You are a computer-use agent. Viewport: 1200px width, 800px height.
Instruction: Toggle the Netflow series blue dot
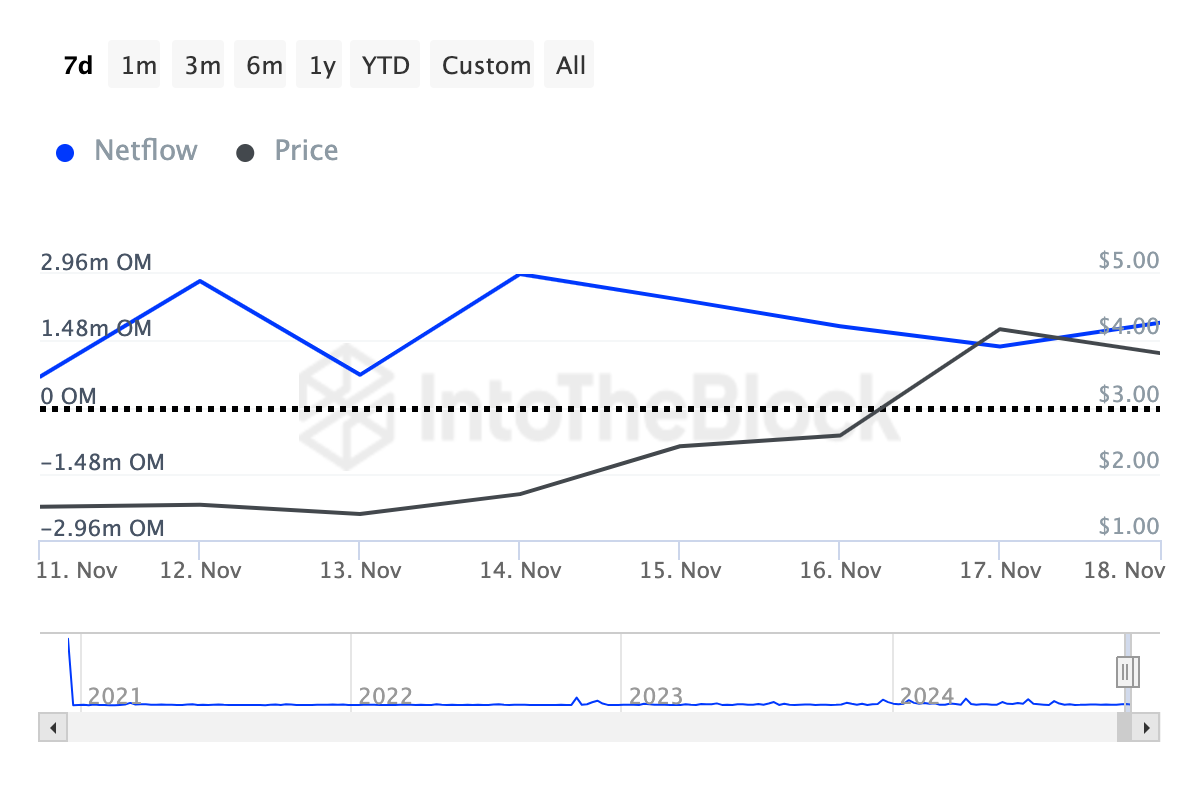coord(65,153)
